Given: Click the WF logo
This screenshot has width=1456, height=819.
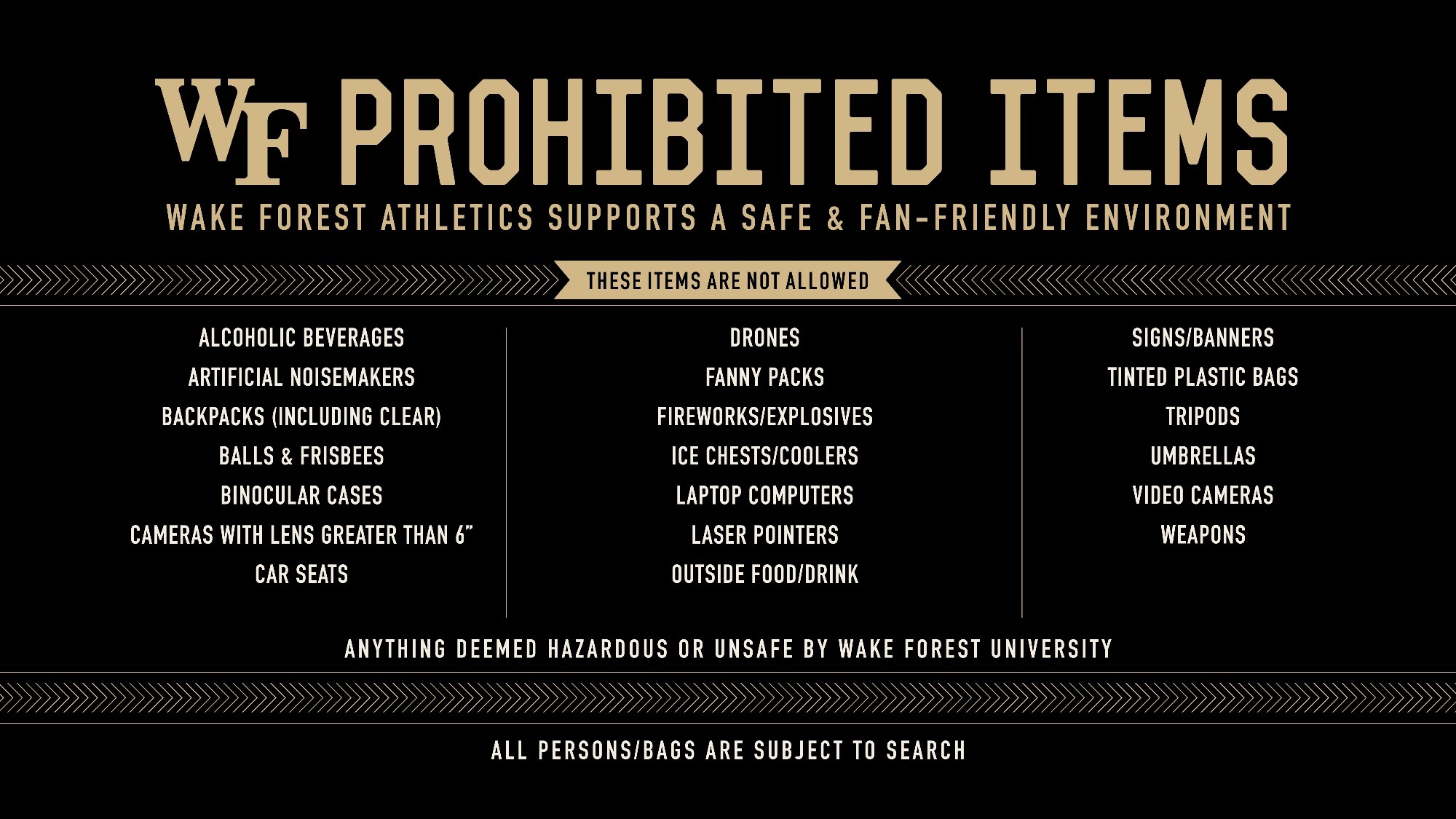Looking at the screenshot, I should [x=232, y=131].
